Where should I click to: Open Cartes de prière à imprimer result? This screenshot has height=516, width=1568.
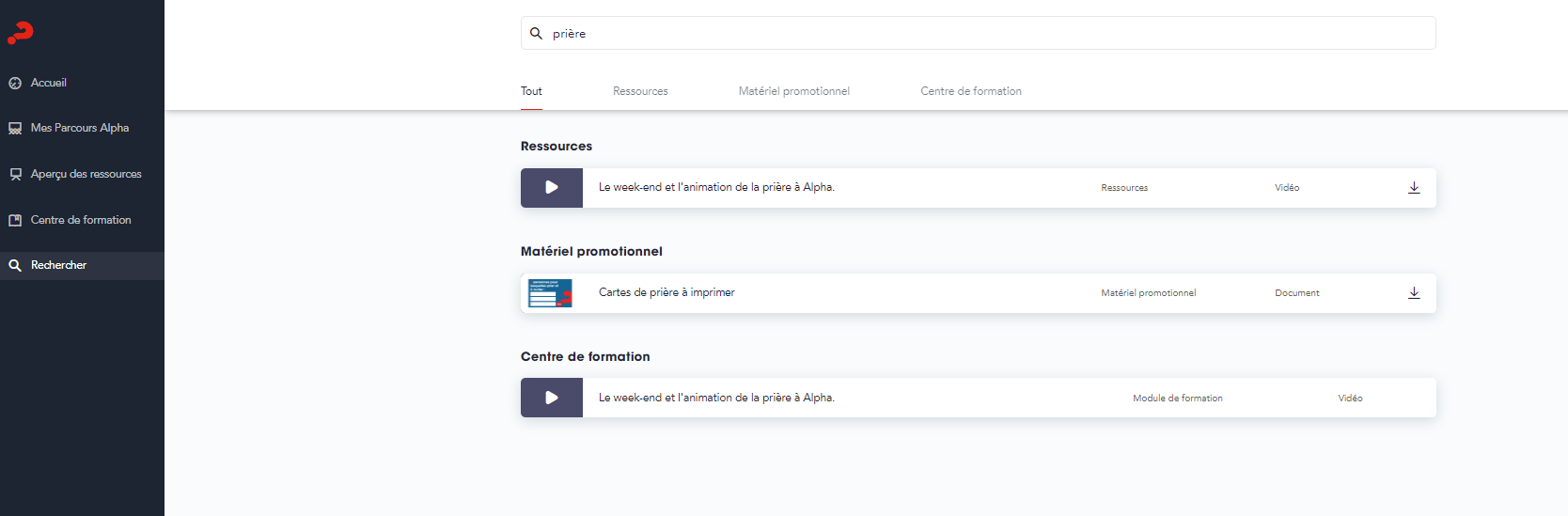(979, 293)
